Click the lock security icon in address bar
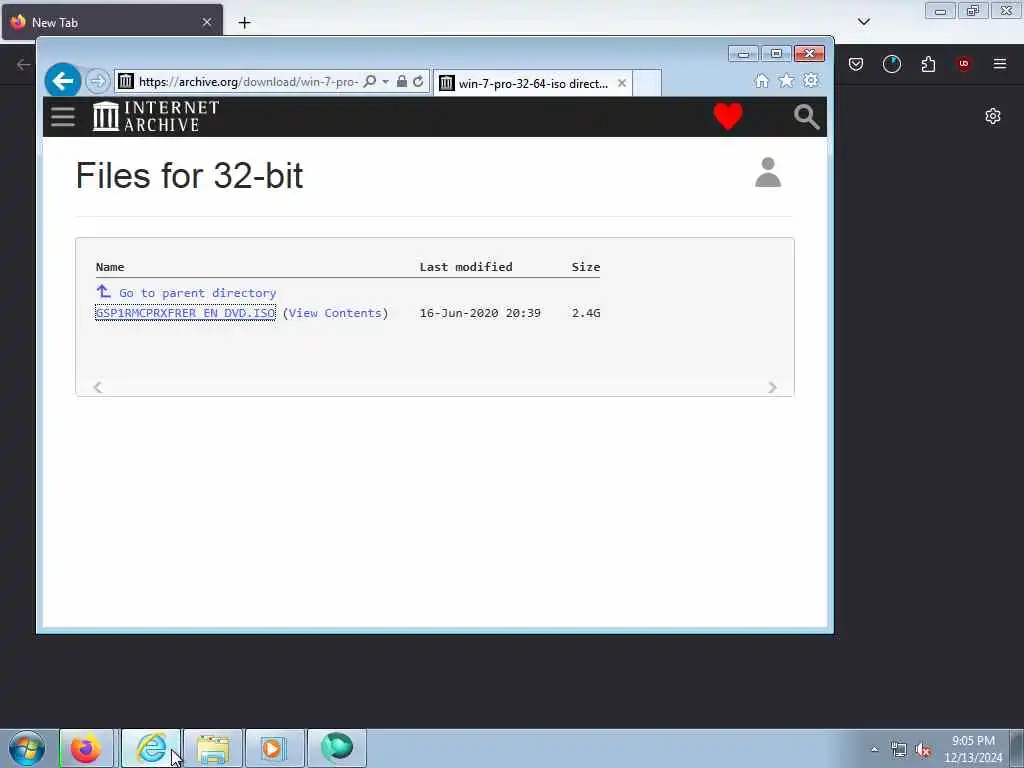Viewport: 1024px width, 768px height. click(x=402, y=82)
